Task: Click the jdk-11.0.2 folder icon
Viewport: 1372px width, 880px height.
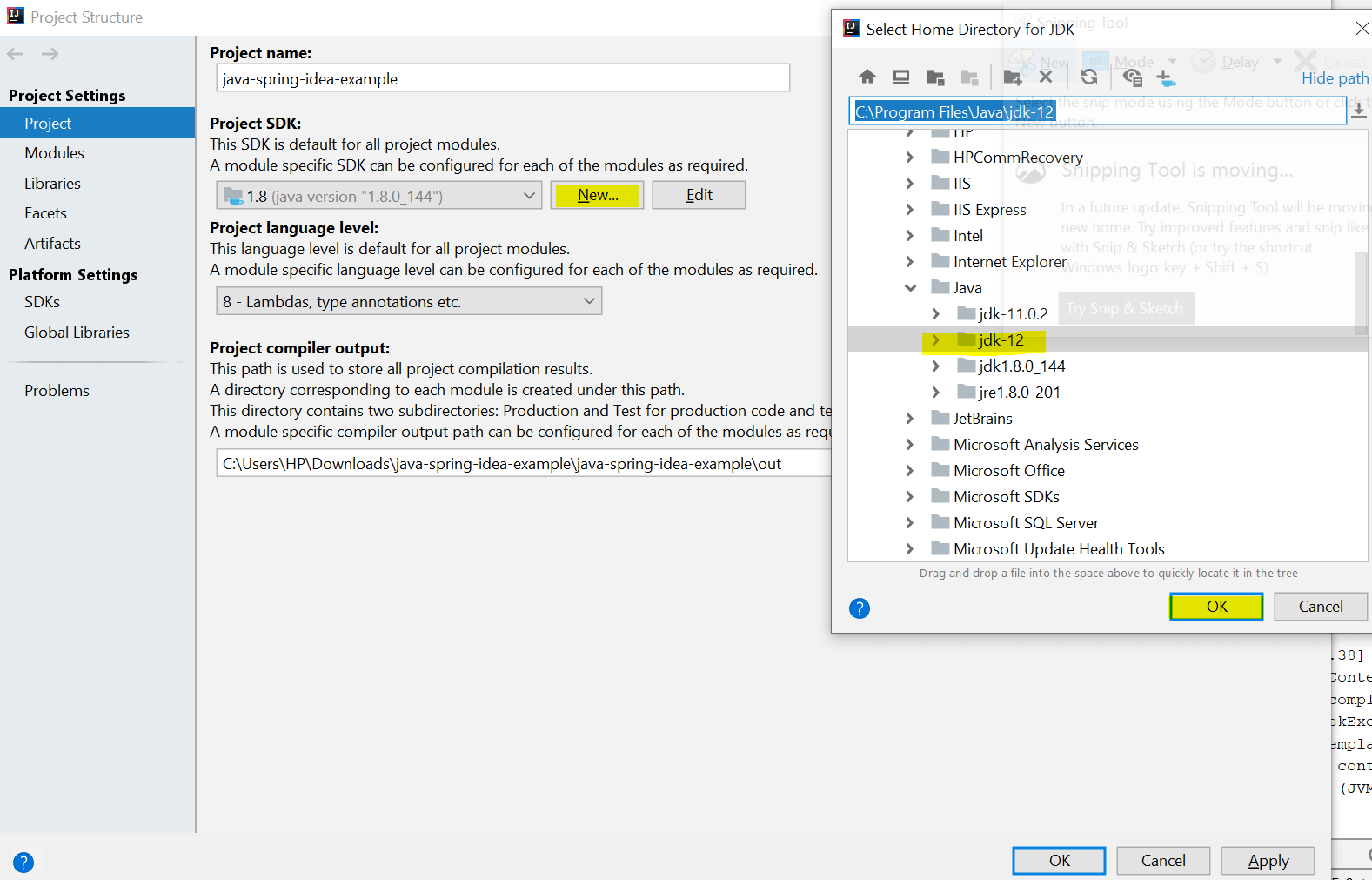Action: [x=966, y=312]
